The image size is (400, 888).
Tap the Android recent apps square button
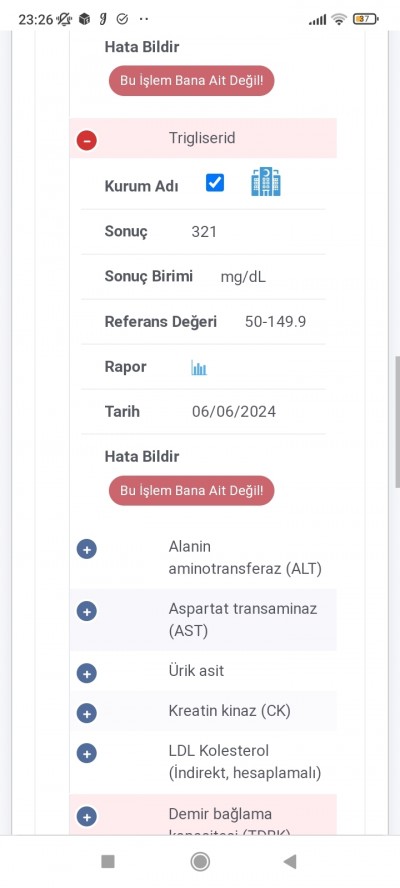pos(108,861)
